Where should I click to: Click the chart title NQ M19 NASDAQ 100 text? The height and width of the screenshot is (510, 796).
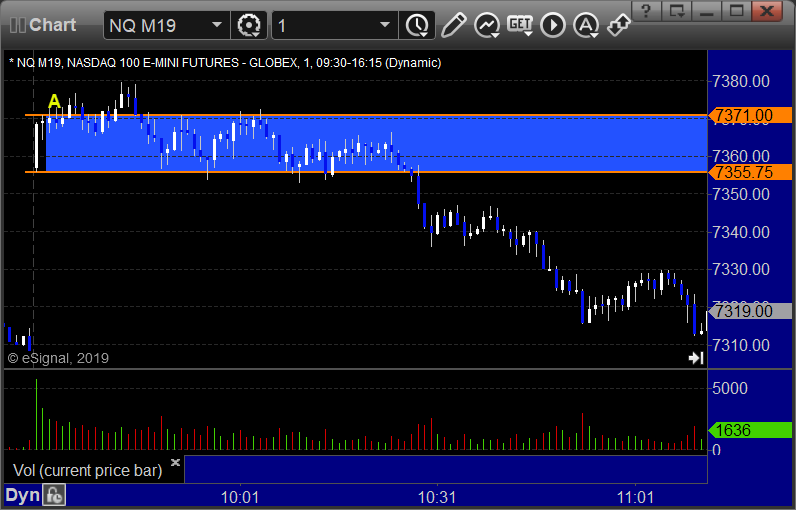point(225,63)
